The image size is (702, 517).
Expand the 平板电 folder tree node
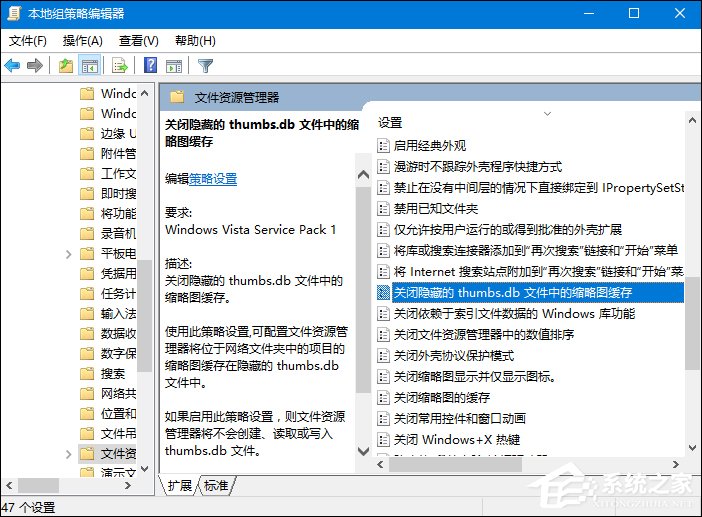click(x=68, y=254)
